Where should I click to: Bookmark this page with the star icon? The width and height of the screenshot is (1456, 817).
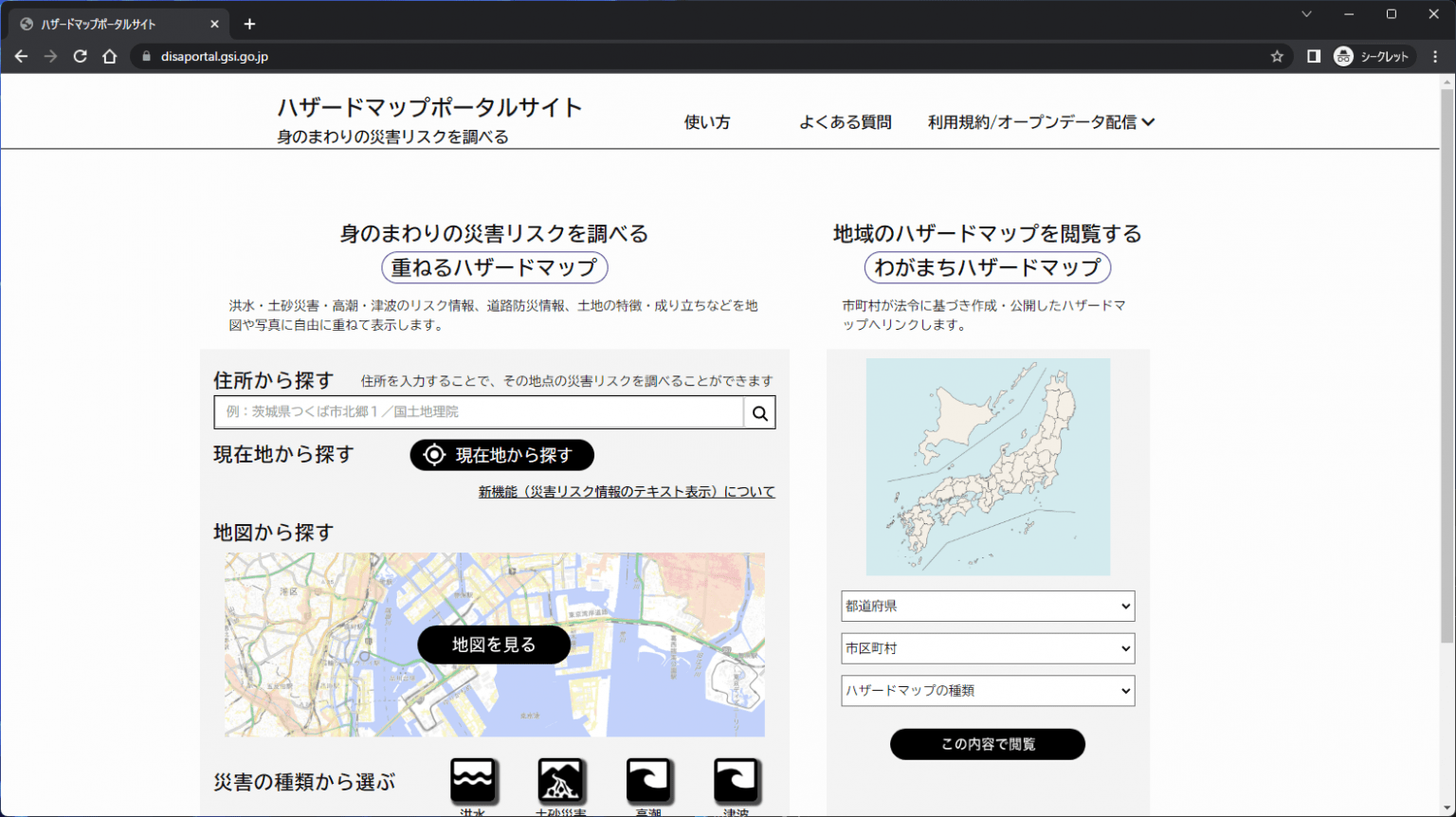point(1277,57)
